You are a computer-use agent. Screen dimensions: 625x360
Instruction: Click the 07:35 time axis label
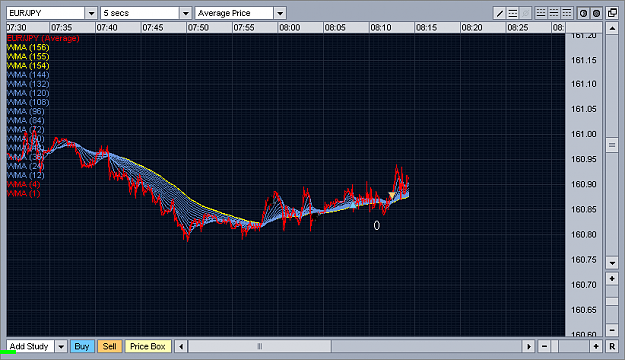coord(62,28)
